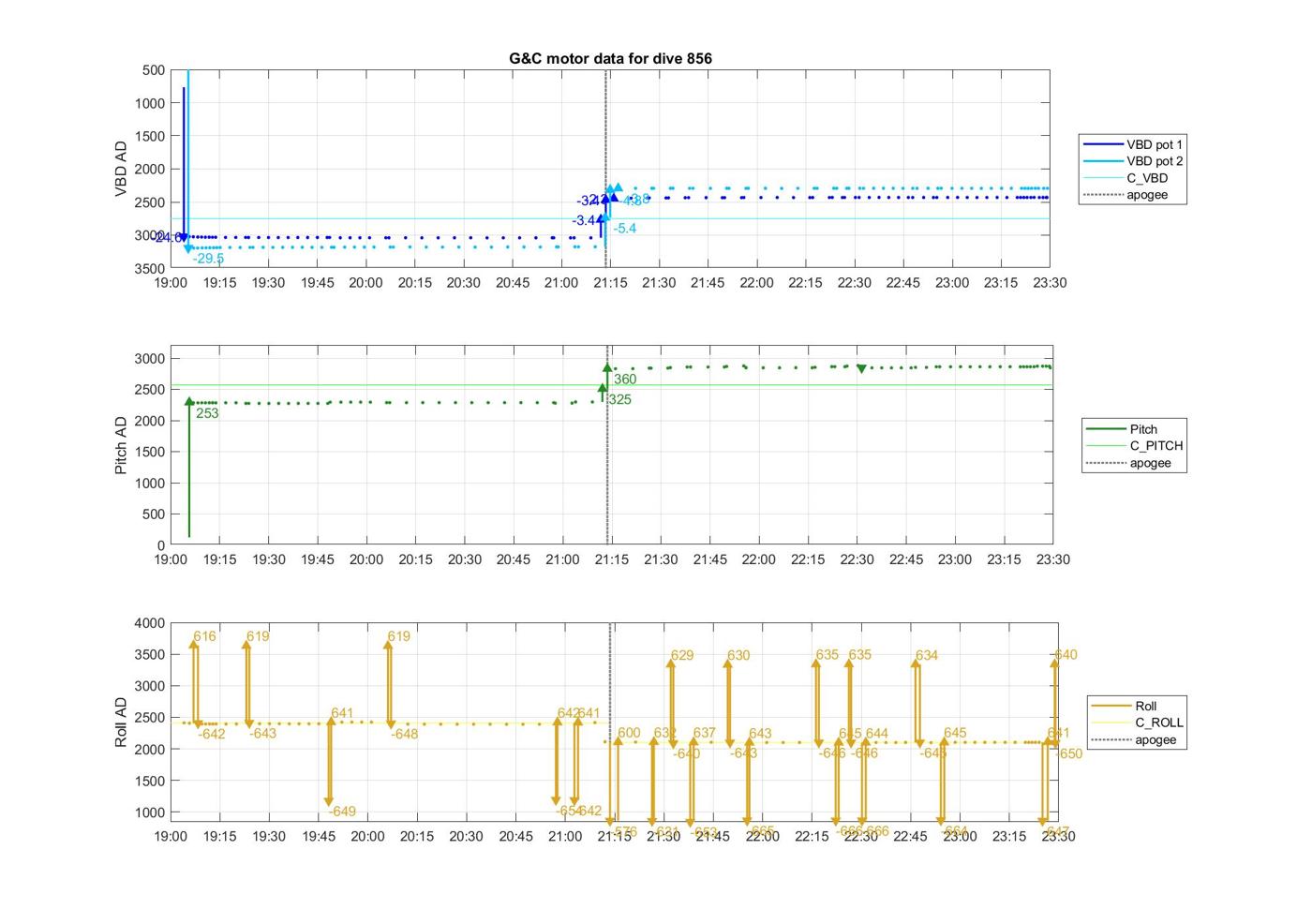The image size is (1312, 924).
Task: Click the C_ROLL legend entry
Action: (x=1138, y=723)
